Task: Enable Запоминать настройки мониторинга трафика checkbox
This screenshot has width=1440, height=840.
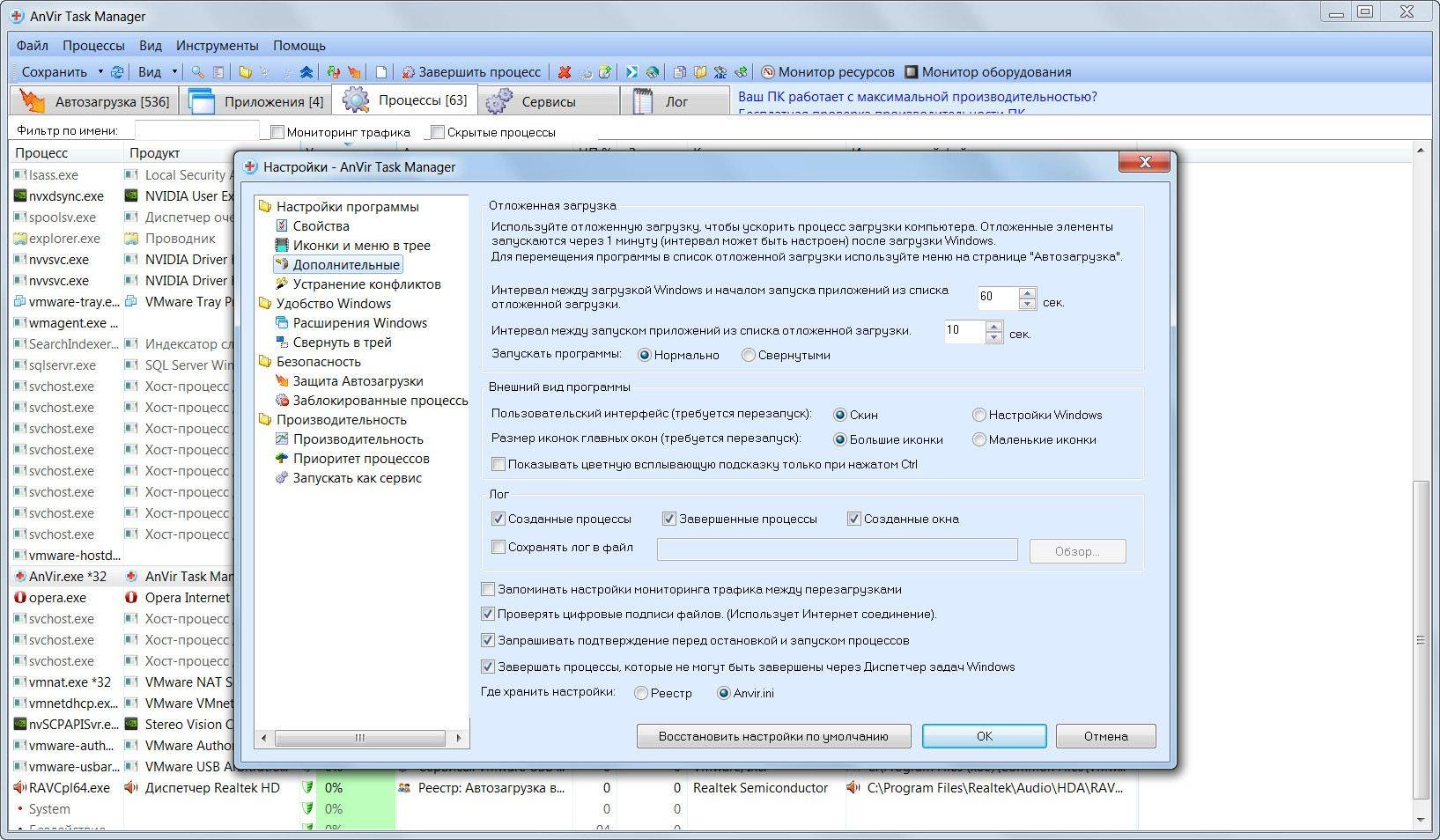Action: point(488,589)
